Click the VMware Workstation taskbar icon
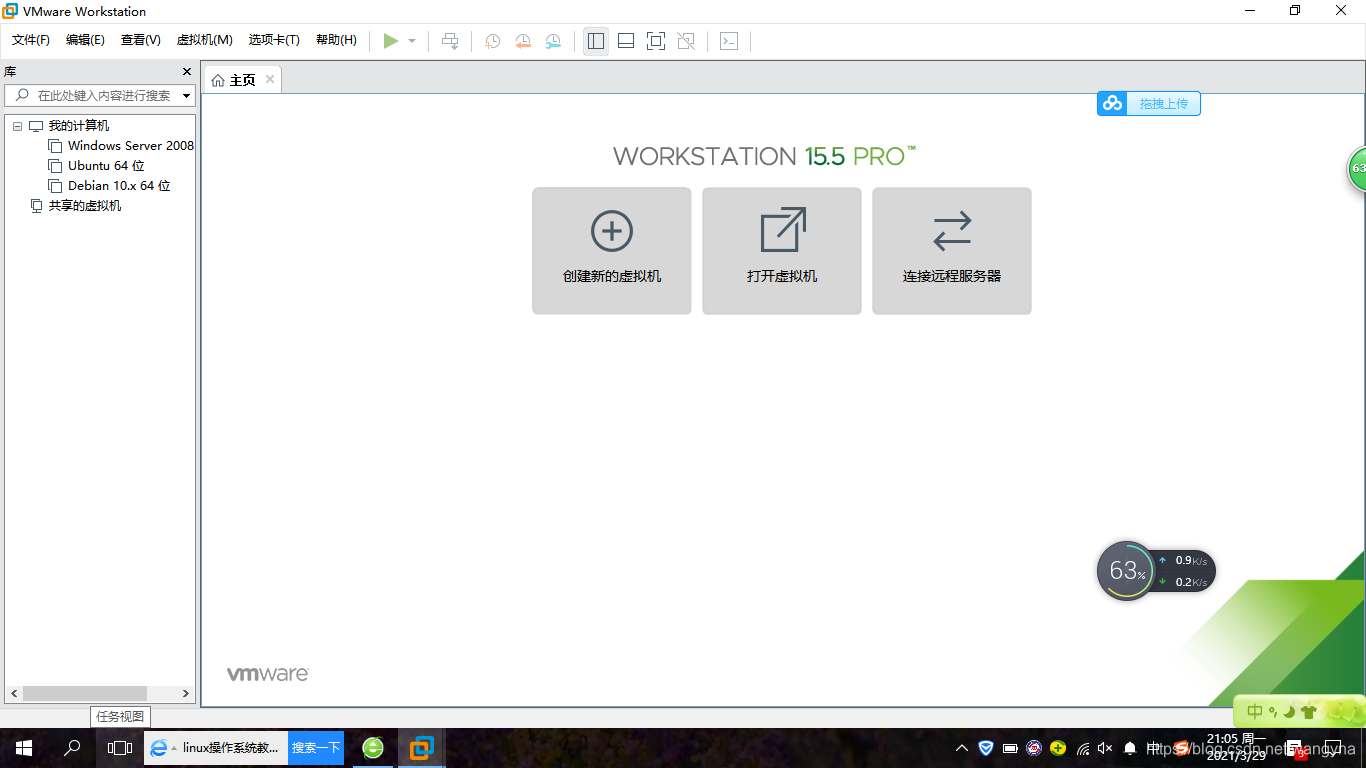 (422, 748)
